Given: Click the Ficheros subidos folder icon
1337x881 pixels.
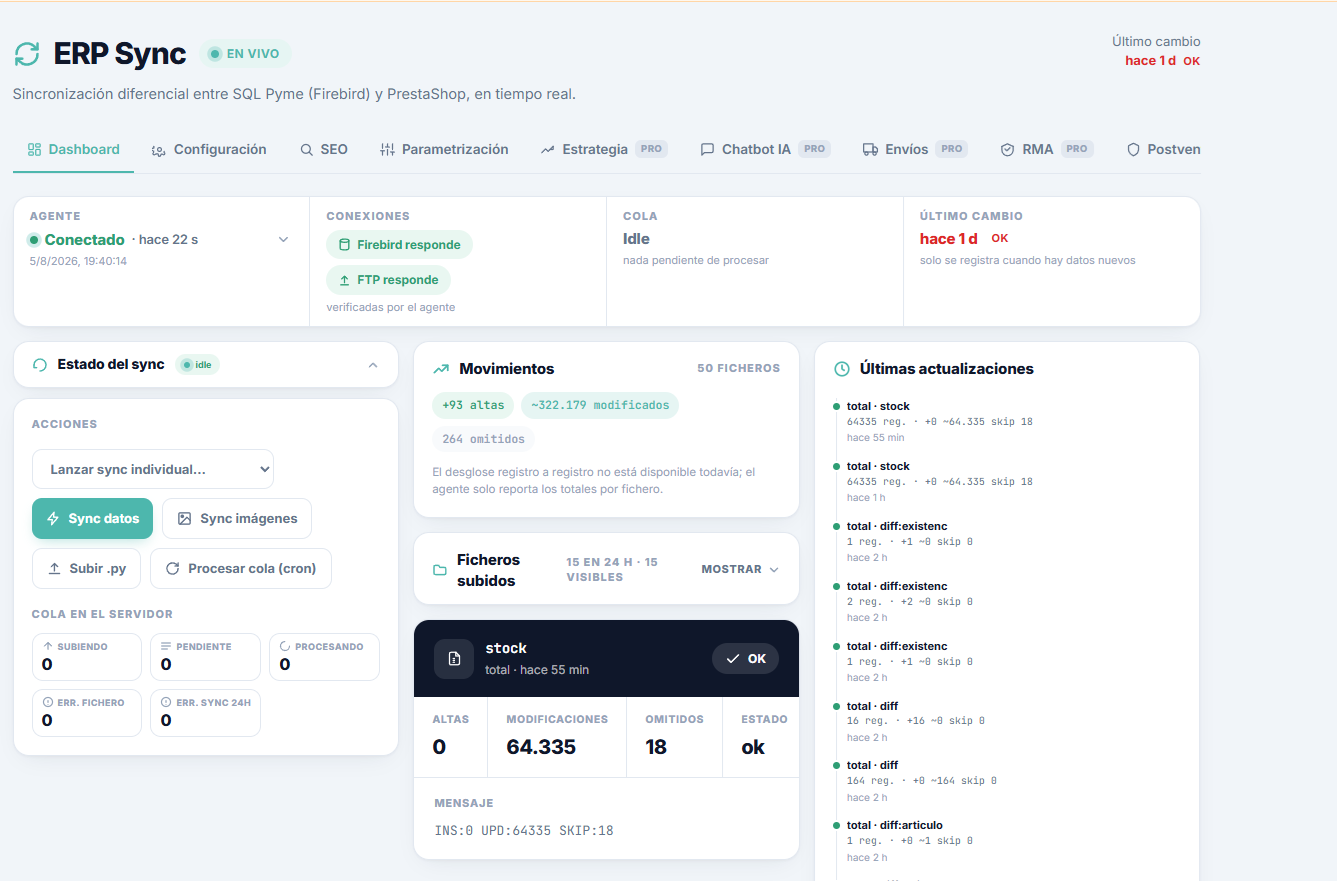Looking at the screenshot, I should click(440, 570).
